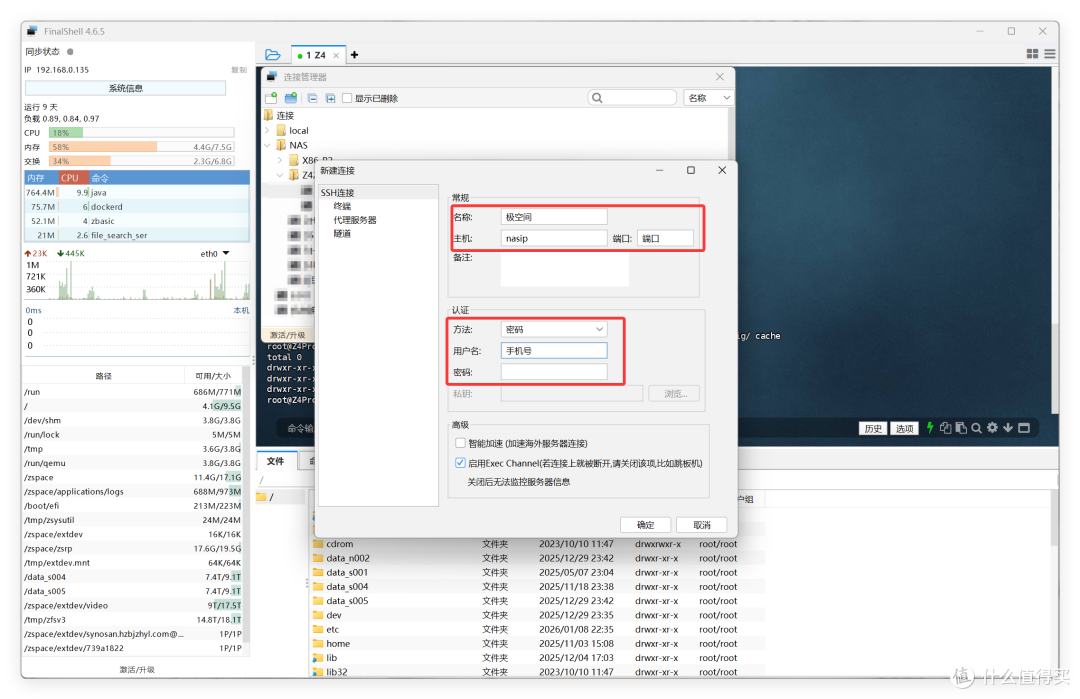Expand all nodes in connection manager
Screen dimensions: 1080x699
click(331, 98)
